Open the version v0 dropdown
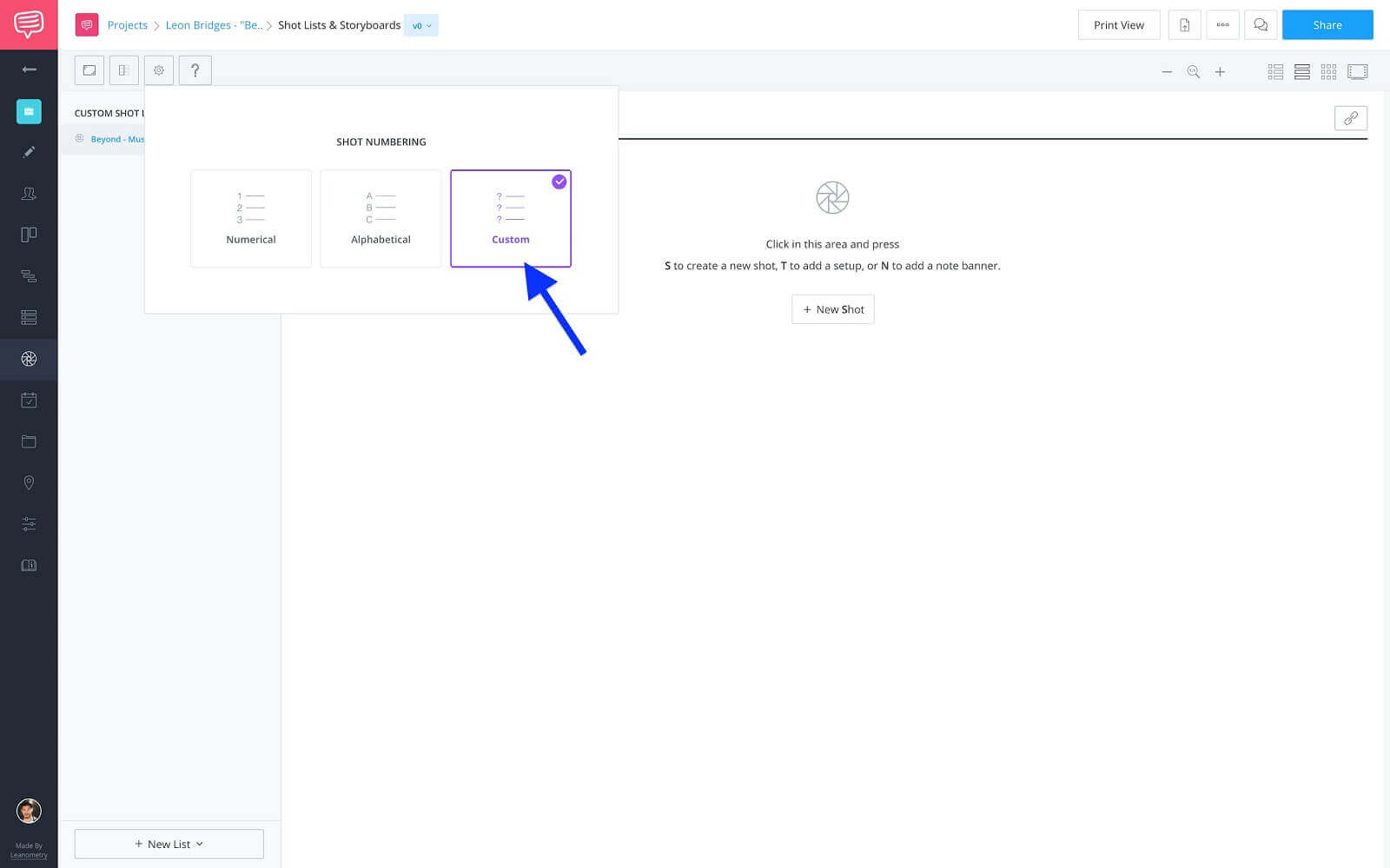 coord(421,25)
